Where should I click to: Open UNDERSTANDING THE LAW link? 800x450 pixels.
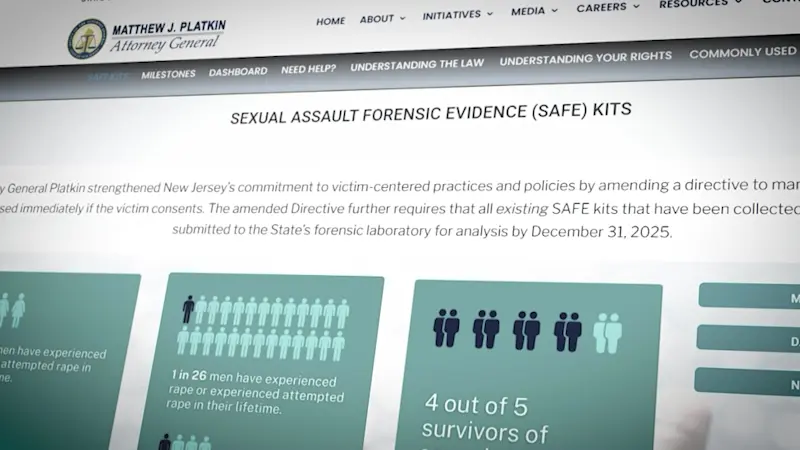(417, 65)
